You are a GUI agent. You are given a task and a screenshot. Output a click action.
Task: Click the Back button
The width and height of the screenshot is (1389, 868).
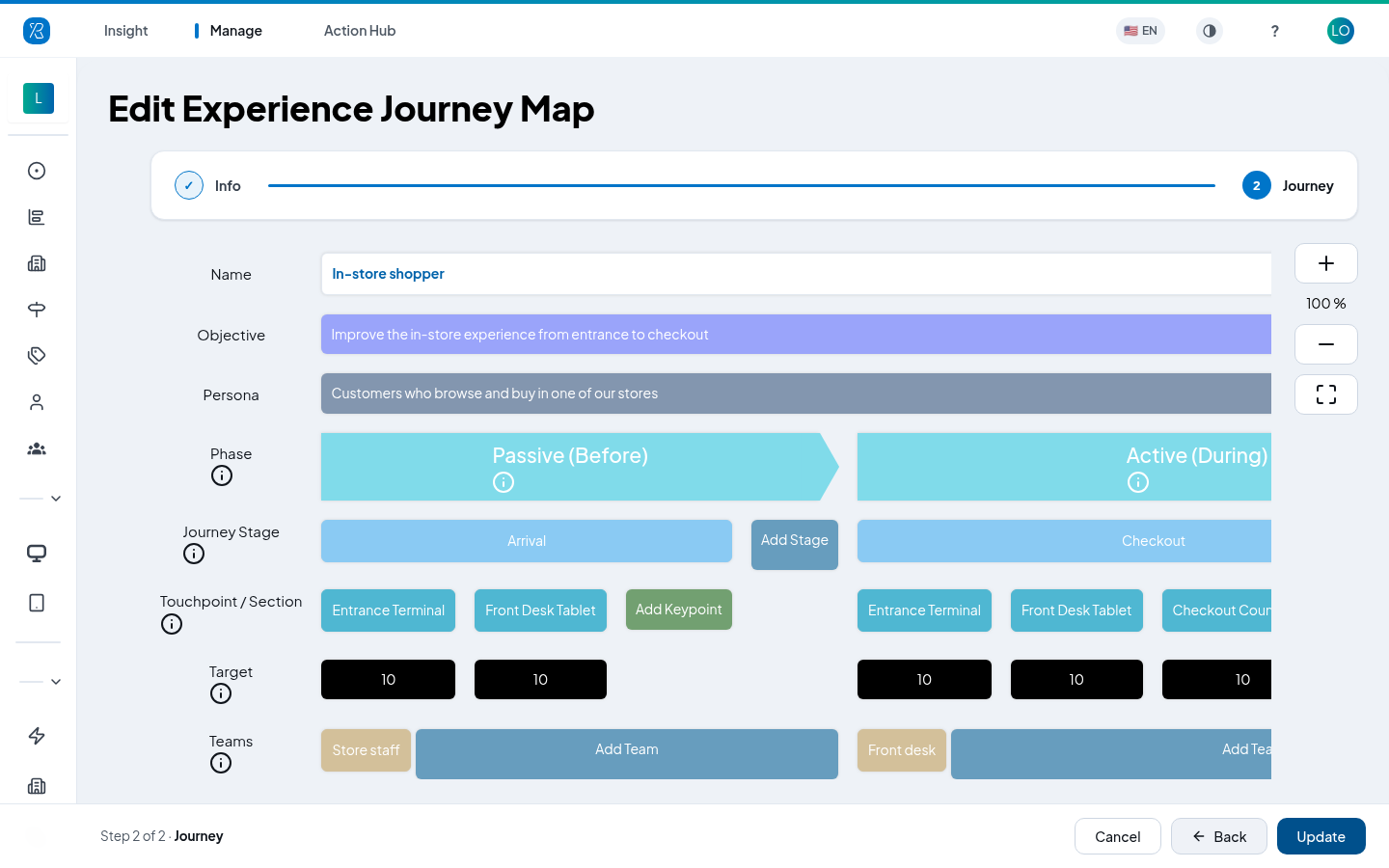pos(1219,836)
